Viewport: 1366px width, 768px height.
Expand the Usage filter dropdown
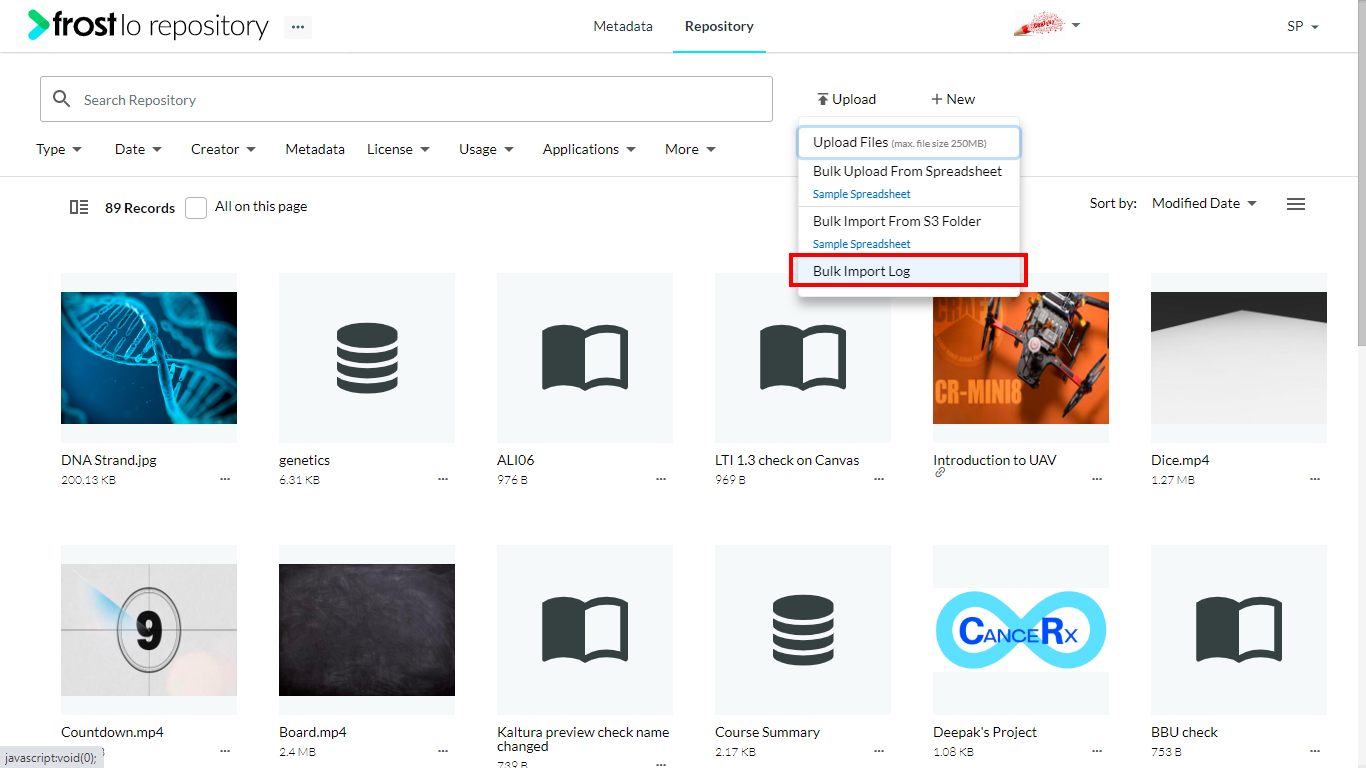(486, 149)
